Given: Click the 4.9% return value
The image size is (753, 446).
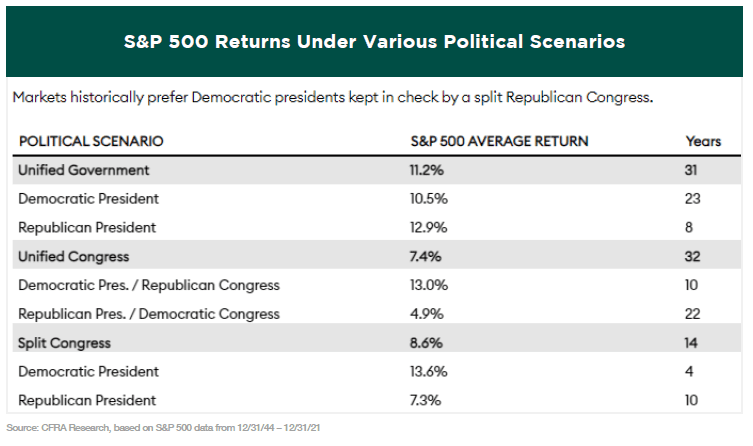Looking at the screenshot, I should (423, 314).
